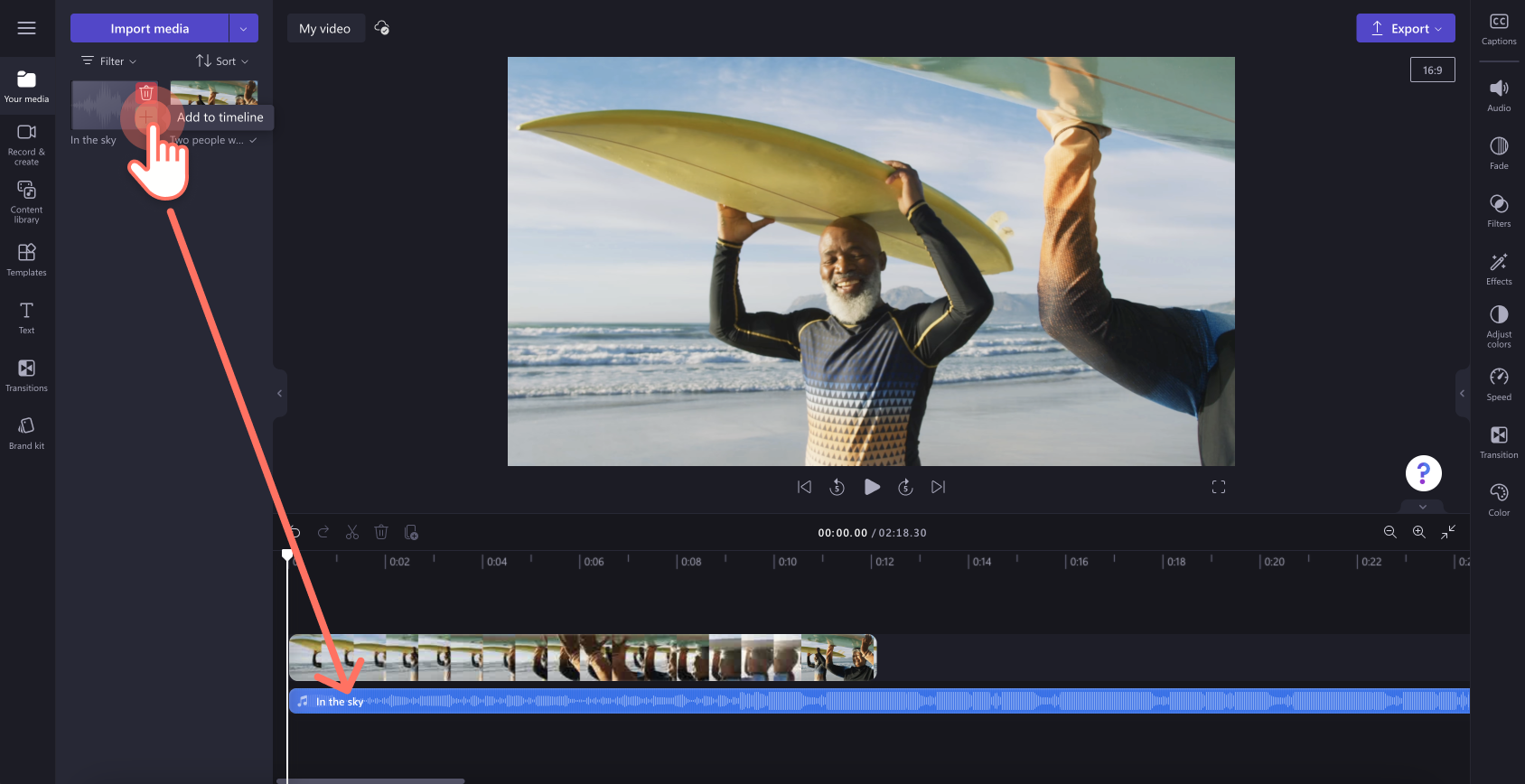The image size is (1525, 784).
Task: Change the 16:9 aspect ratio
Action: [1433, 70]
